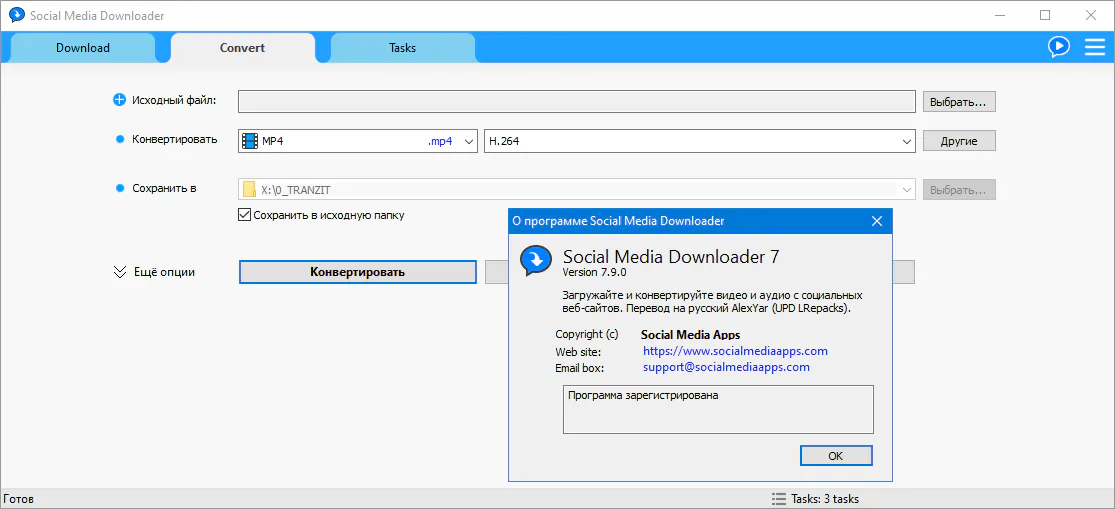The height and width of the screenshot is (509, 1115).
Task: Open the socialmediaapps.com website link
Action: pyautogui.click(x=735, y=351)
